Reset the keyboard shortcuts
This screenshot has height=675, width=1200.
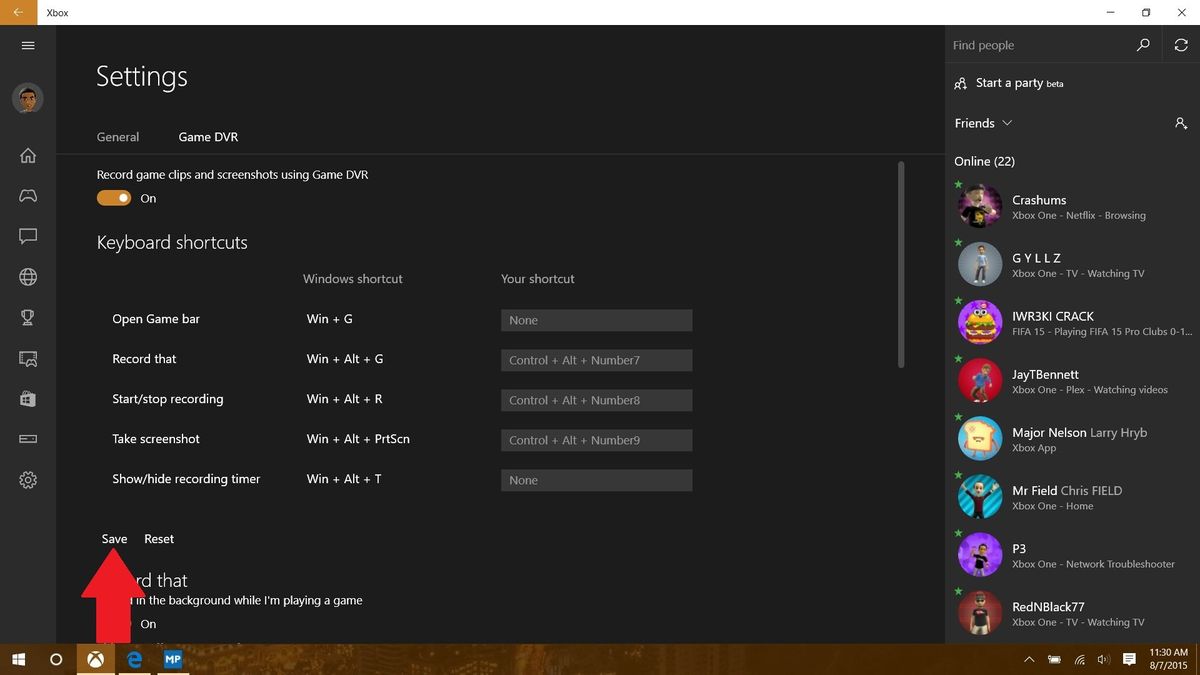coord(158,538)
